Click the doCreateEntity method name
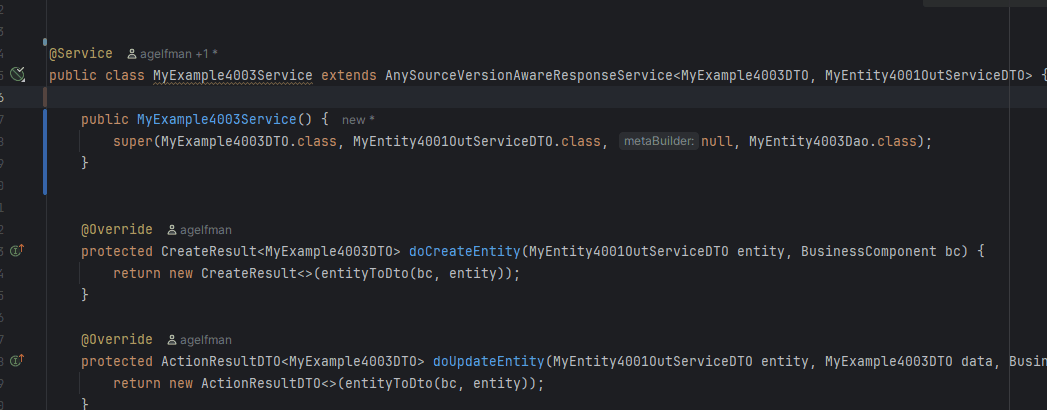Screen dimensions: 1047x410 [x=464, y=252]
